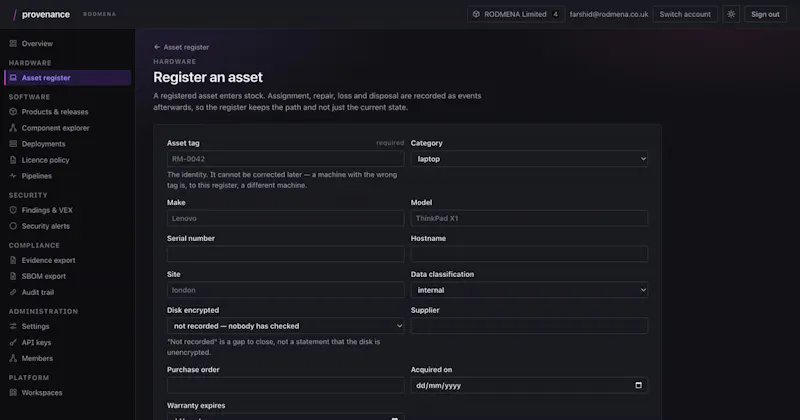Click the Purchase order input field
The width and height of the screenshot is (800, 420).
click(x=285, y=385)
